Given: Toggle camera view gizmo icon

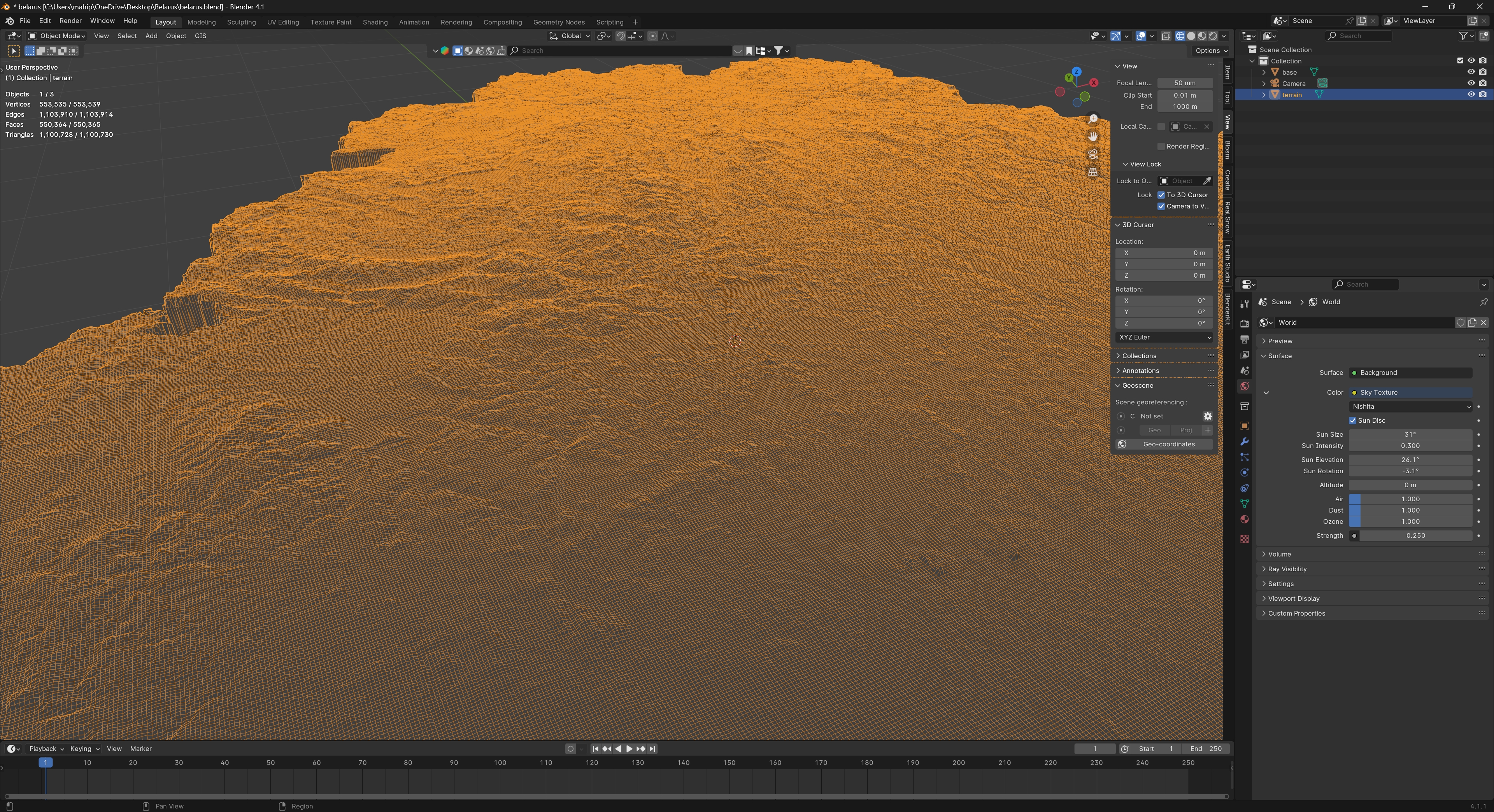Looking at the screenshot, I should click(1092, 154).
